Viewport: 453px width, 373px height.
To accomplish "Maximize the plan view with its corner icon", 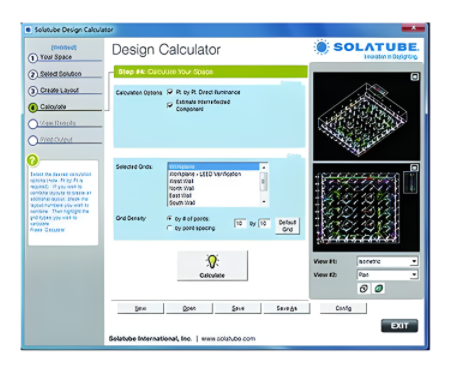I will (x=414, y=168).
